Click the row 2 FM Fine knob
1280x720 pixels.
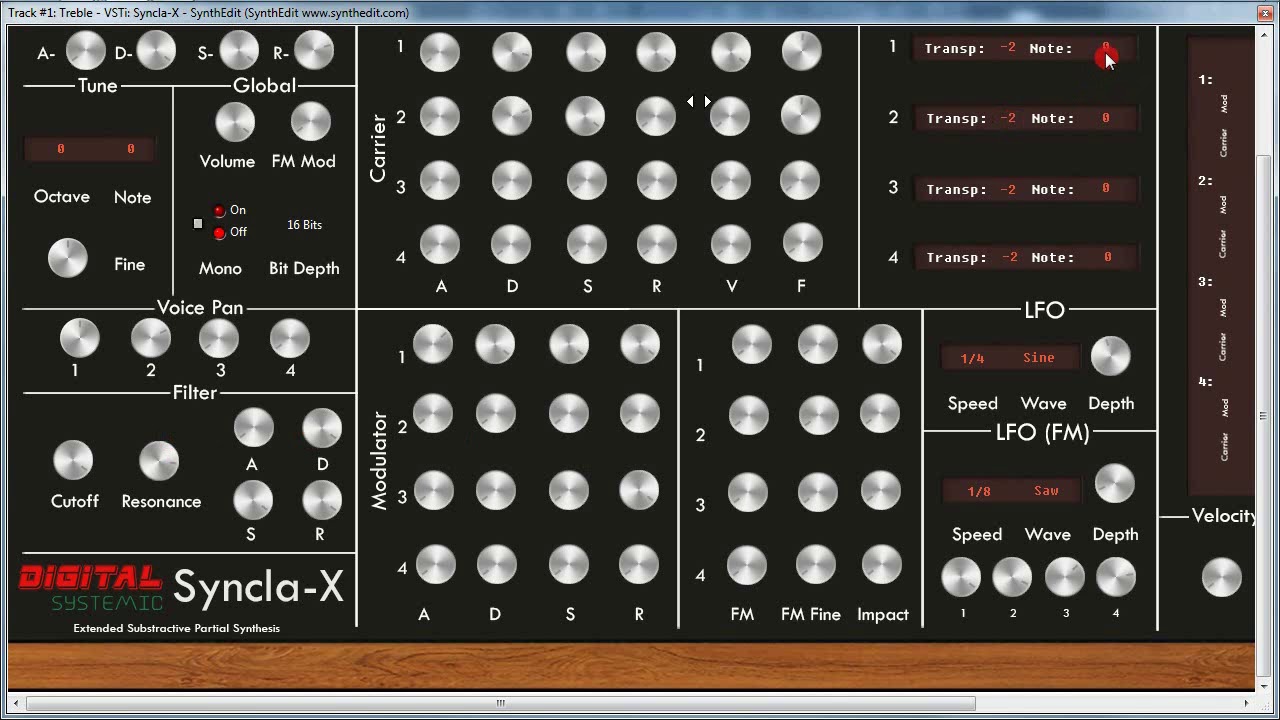817,414
